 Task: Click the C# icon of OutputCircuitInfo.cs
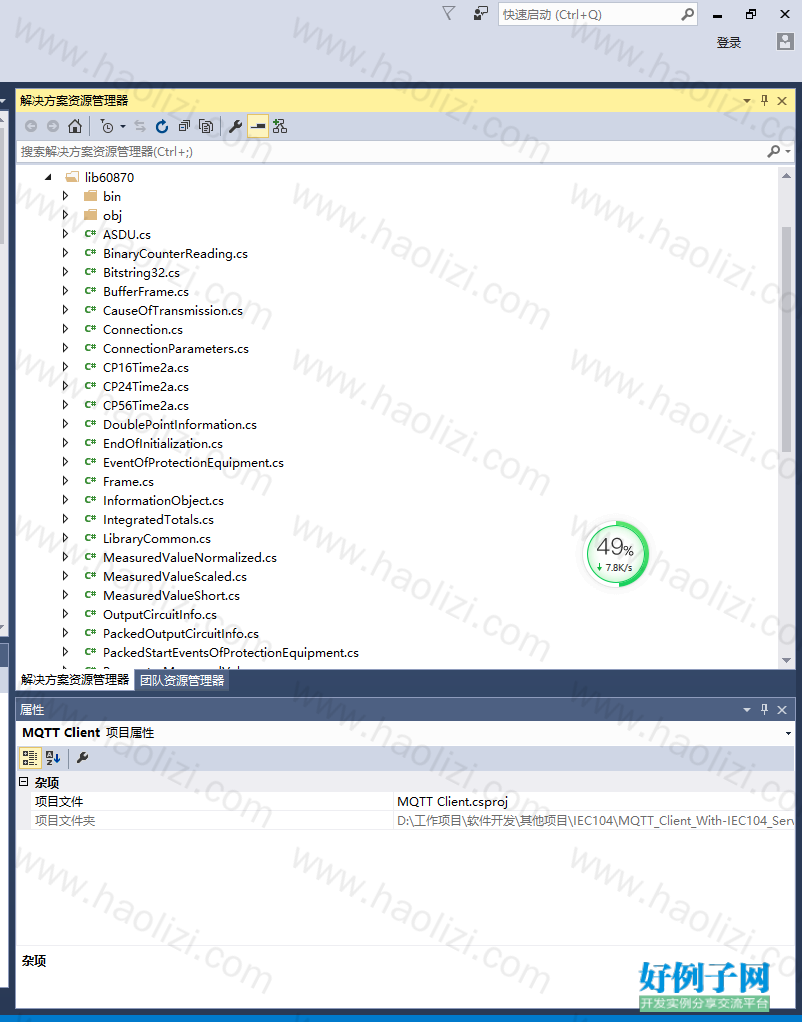(91, 613)
